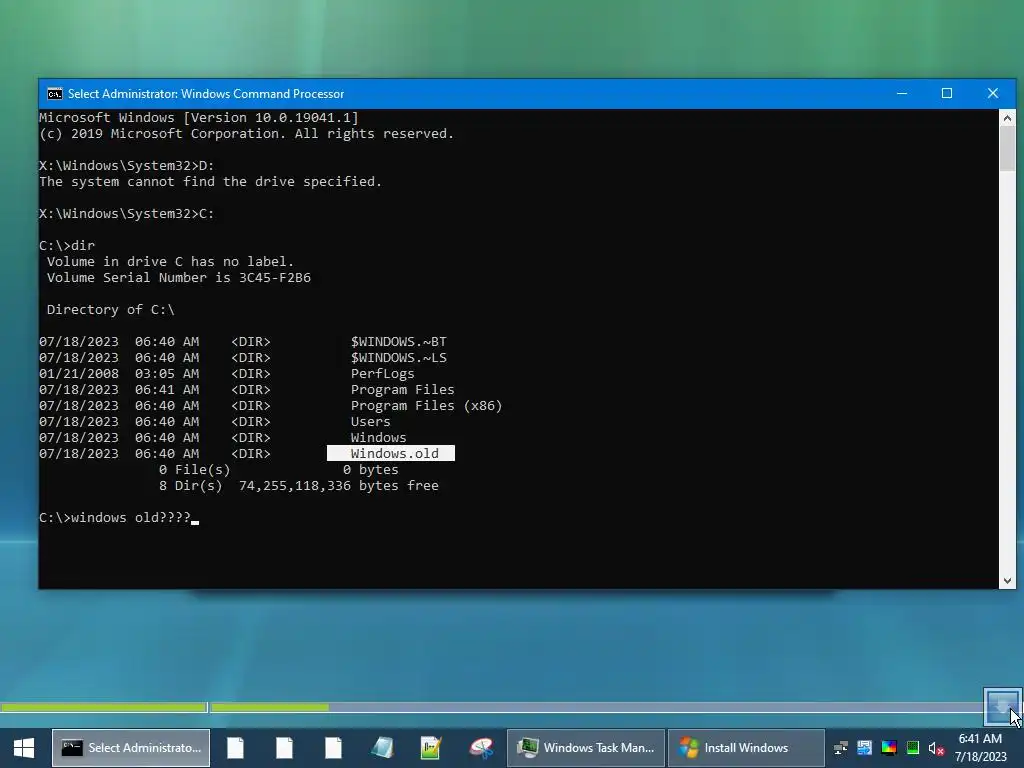This screenshot has height=768, width=1024.
Task: Click the Users directory entry
Action: 370,422
